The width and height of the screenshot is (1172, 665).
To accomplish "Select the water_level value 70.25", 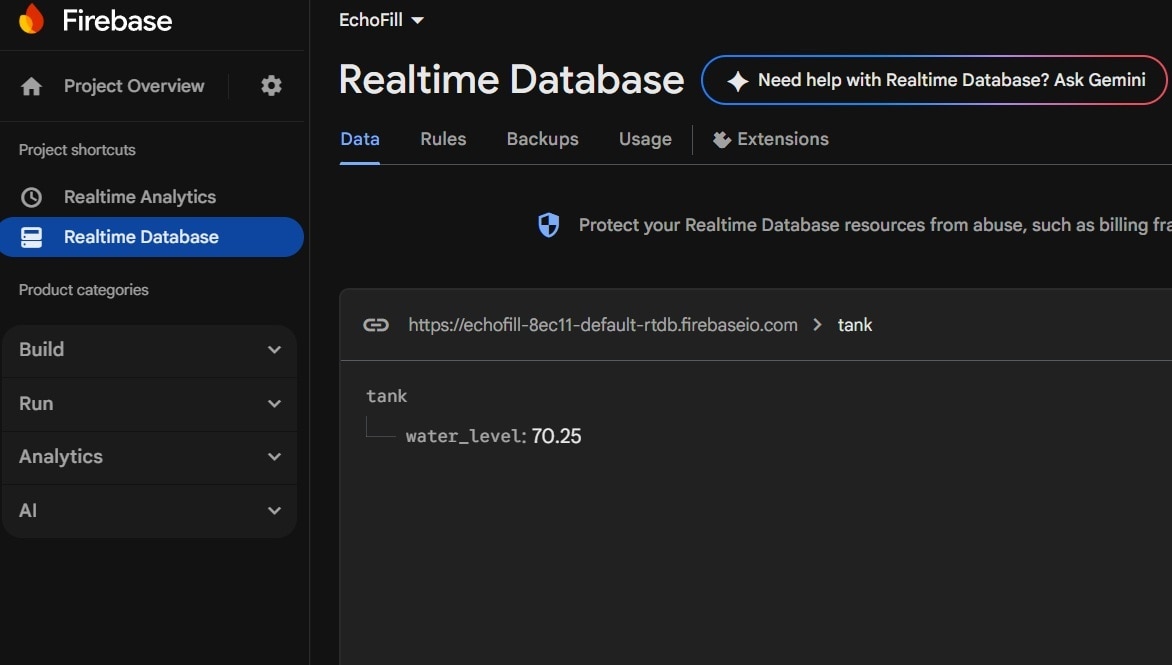I will pos(556,436).
